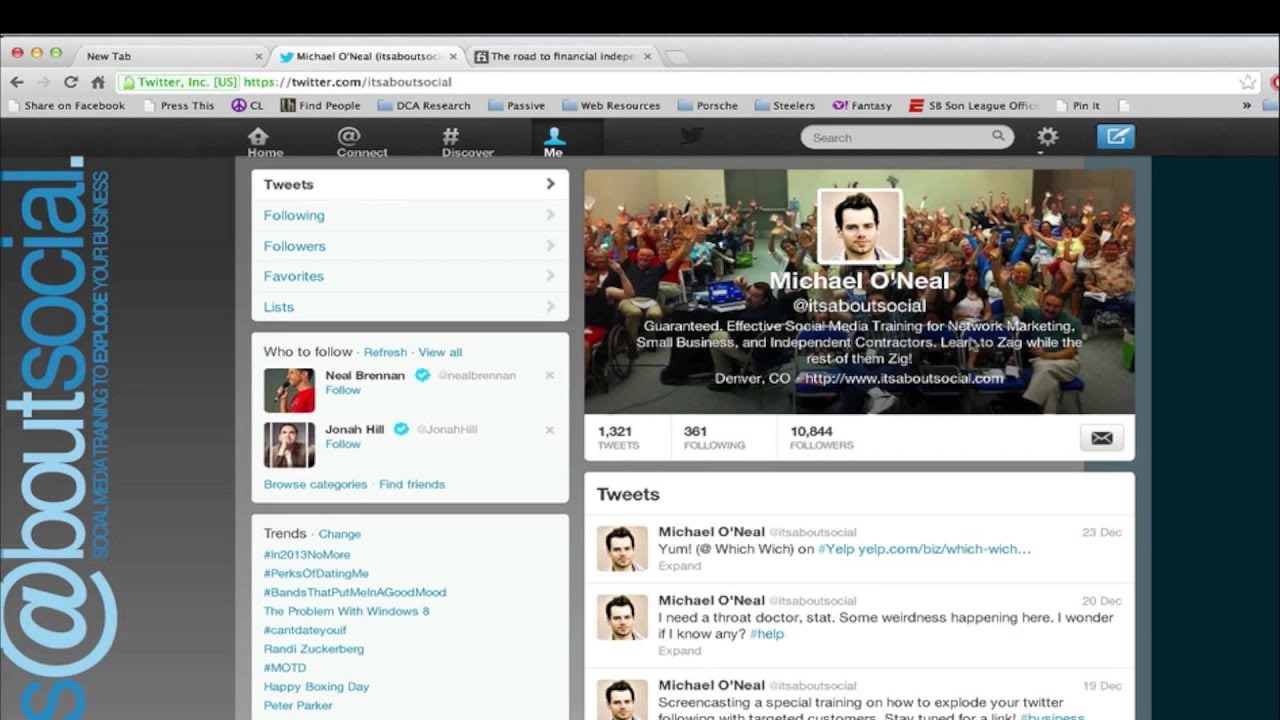This screenshot has height=720, width=1280.
Task: Open the Randi Zuckerberg trend
Action: 314,649
